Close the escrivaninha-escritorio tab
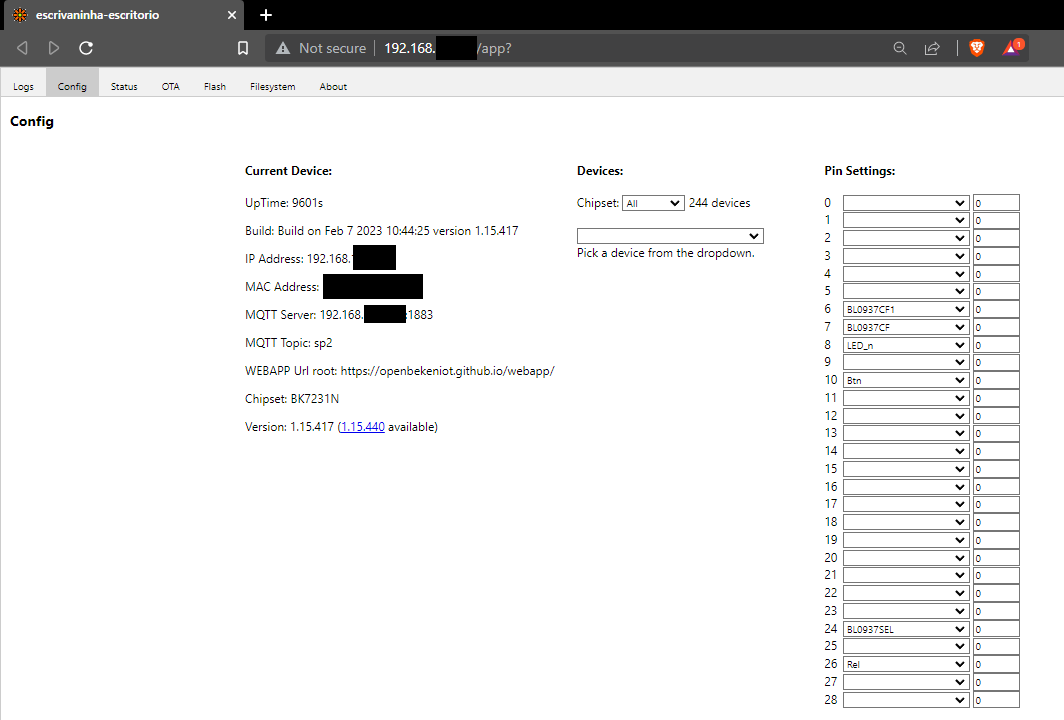This screenshot has height=720, width=1064. pos(231,15)
